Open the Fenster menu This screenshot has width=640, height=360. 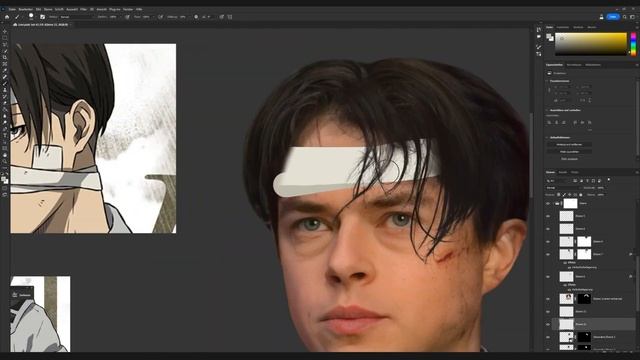(128, 9)
